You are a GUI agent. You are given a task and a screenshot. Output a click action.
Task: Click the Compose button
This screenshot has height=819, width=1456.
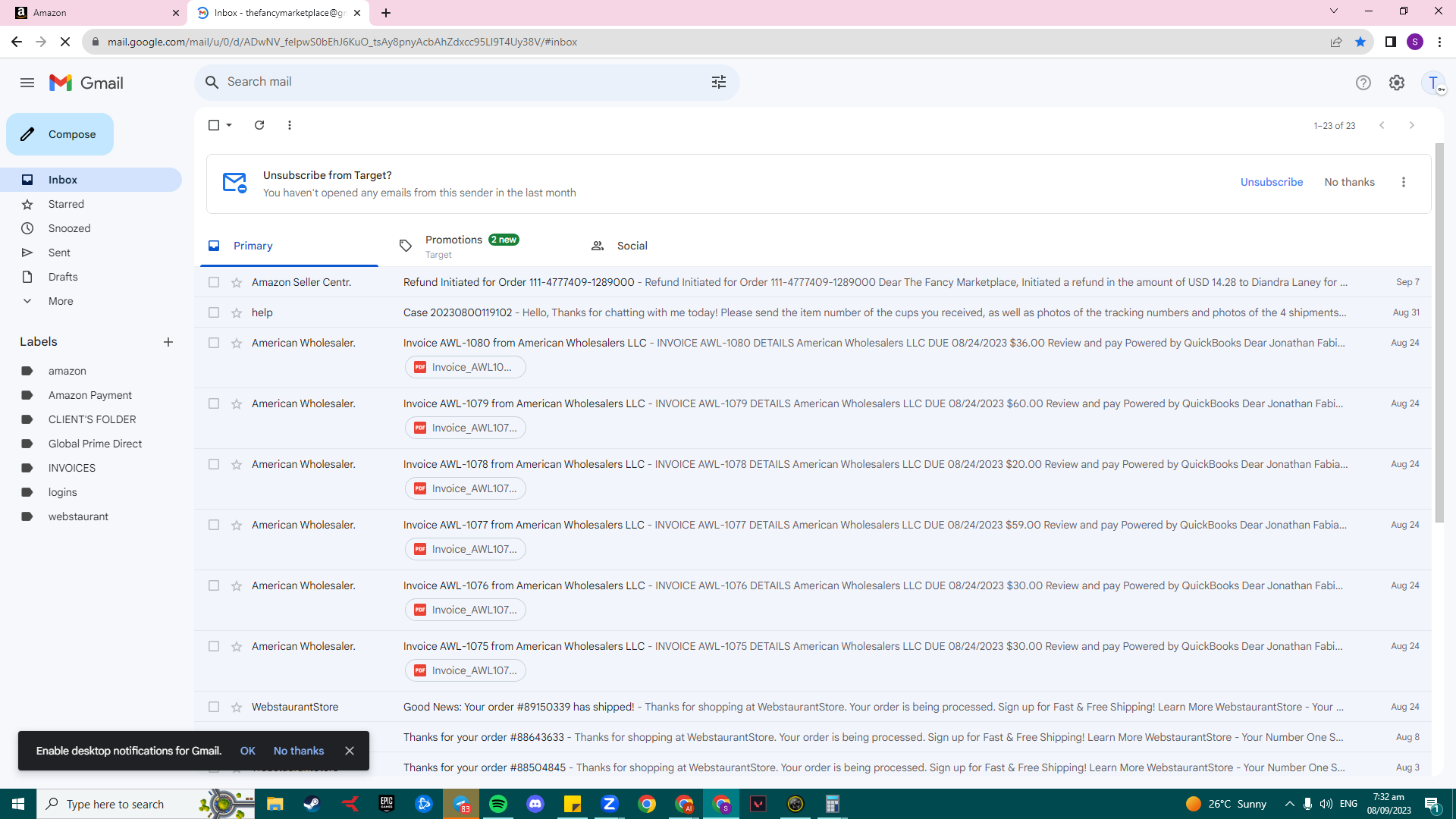[x=60, y=134]
